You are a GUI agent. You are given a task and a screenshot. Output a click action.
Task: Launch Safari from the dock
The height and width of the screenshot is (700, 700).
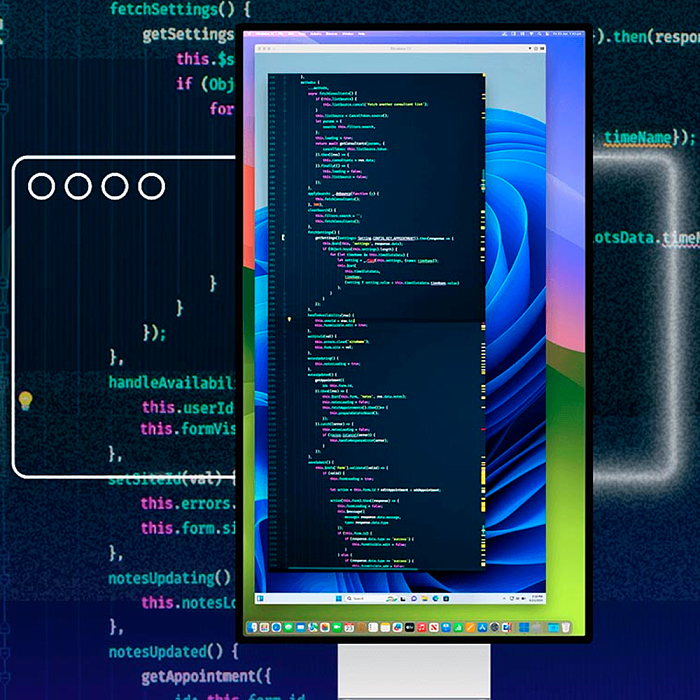tap(276, 627)
